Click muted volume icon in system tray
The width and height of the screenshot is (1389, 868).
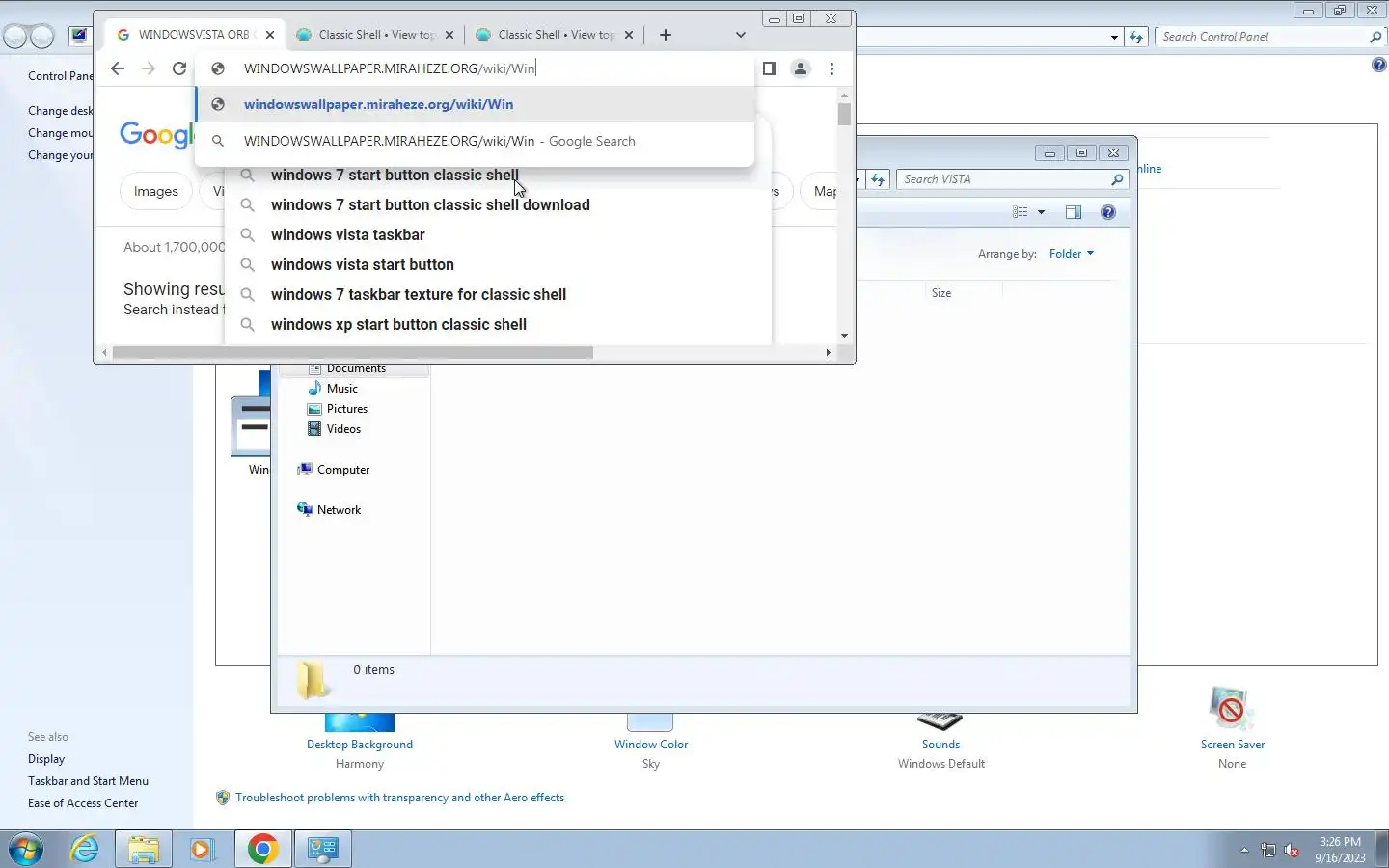coord(1292,850)
